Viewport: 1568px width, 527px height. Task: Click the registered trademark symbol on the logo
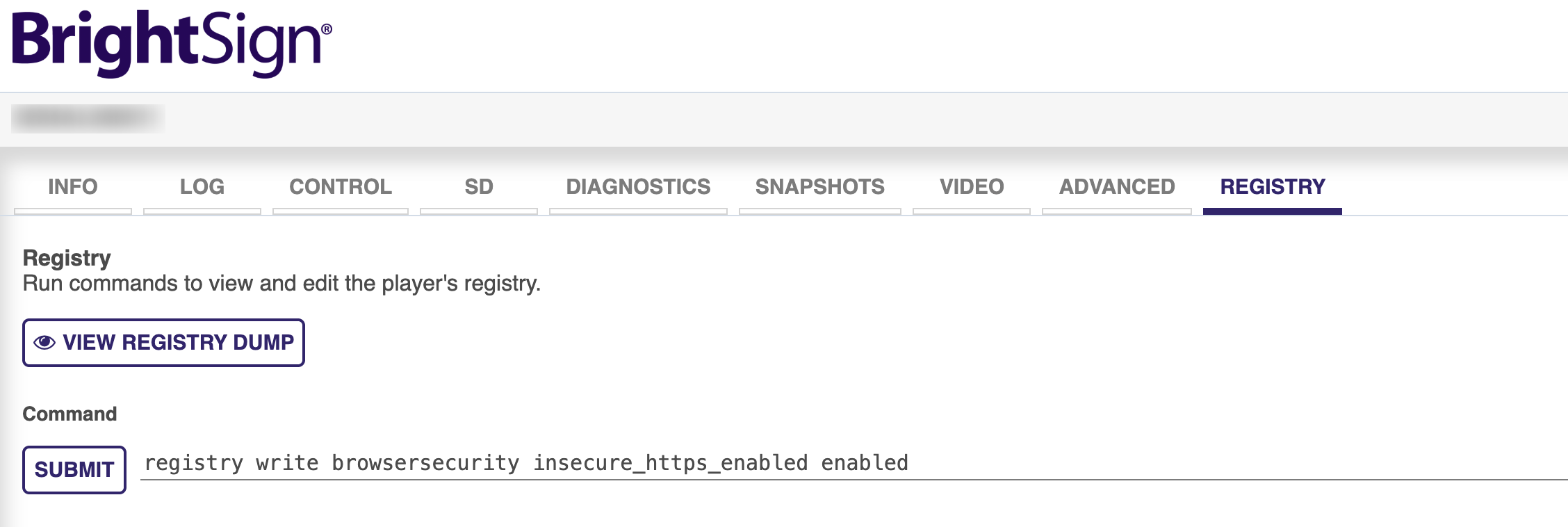(x=327, y=29)
